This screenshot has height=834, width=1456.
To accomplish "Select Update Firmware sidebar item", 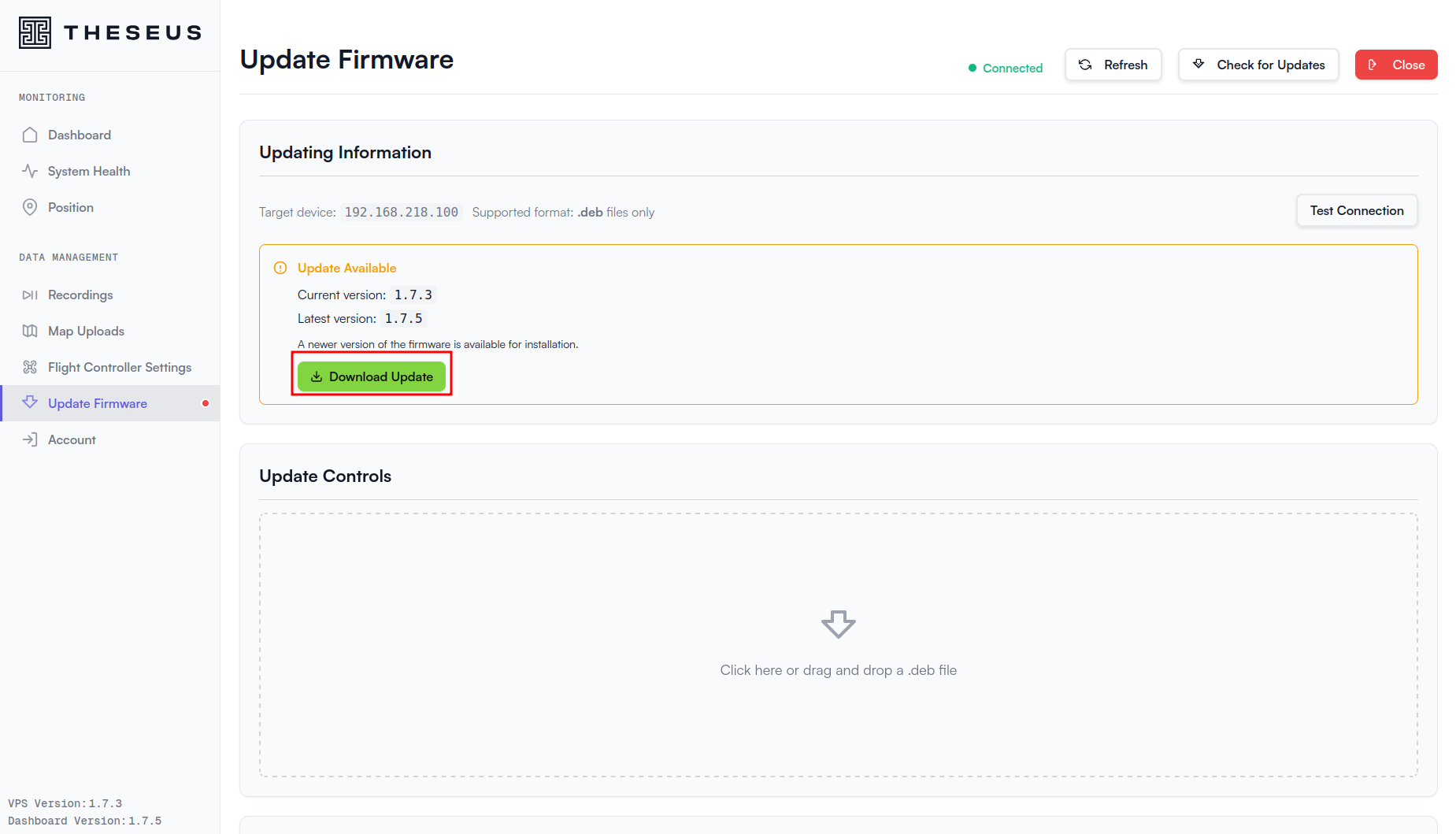I will (98, 403).
